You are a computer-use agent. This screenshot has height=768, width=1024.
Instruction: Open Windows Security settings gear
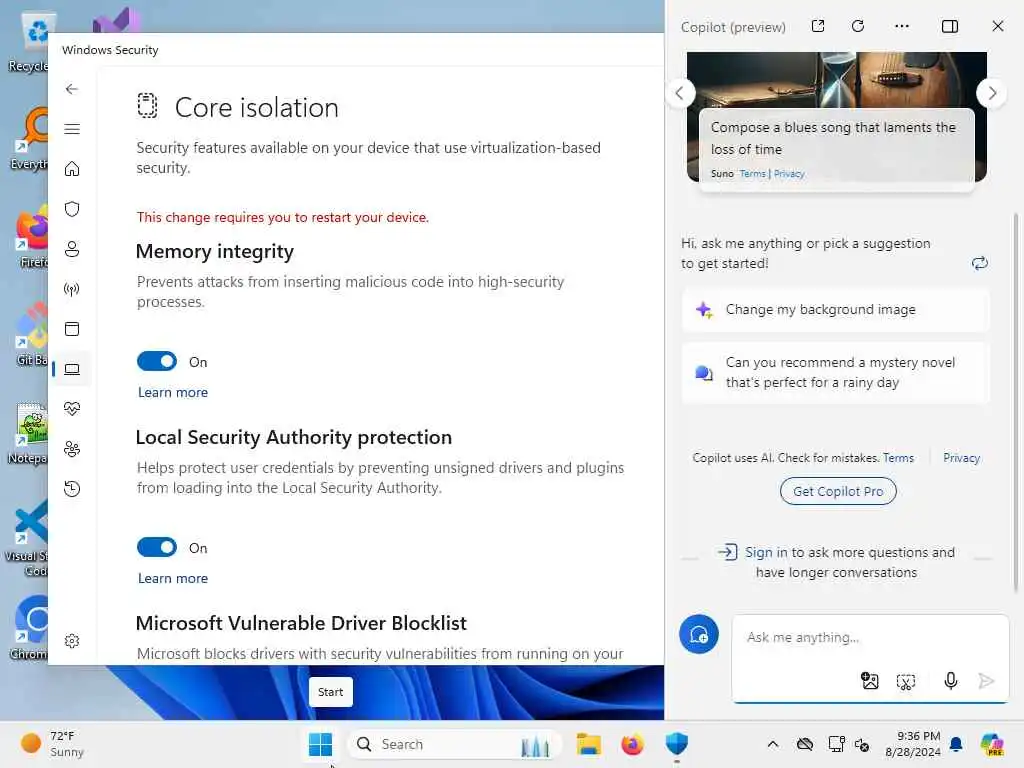72,641
